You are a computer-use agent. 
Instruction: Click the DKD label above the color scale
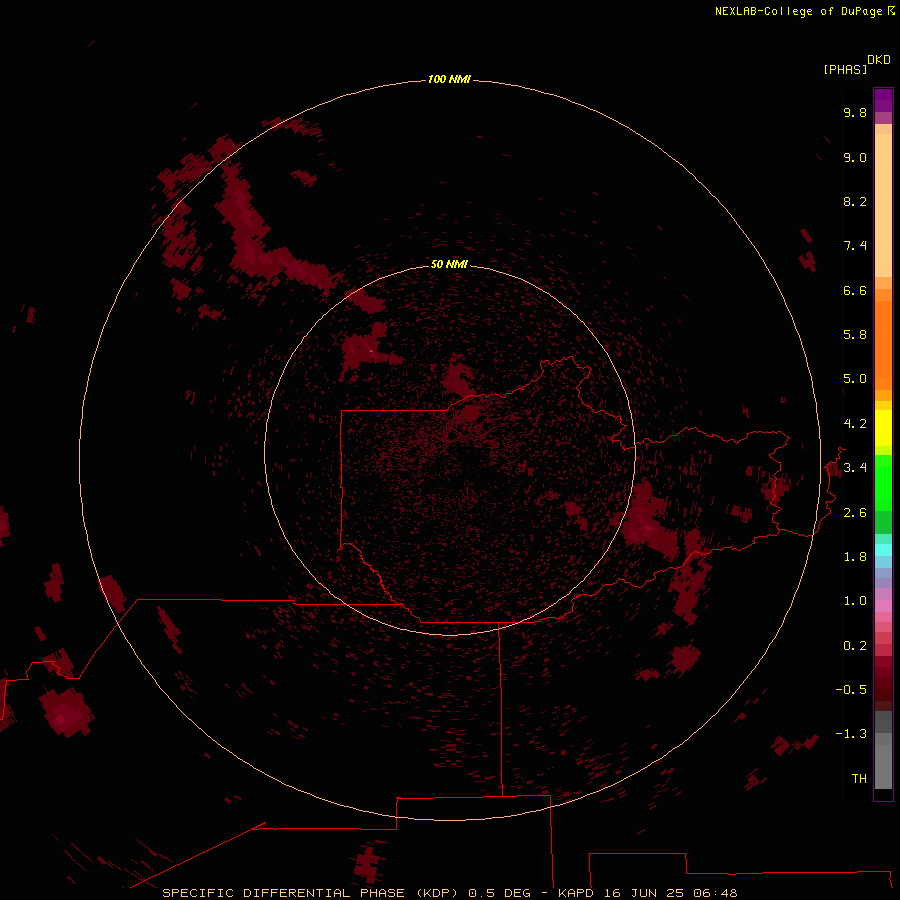coord(879,60)
